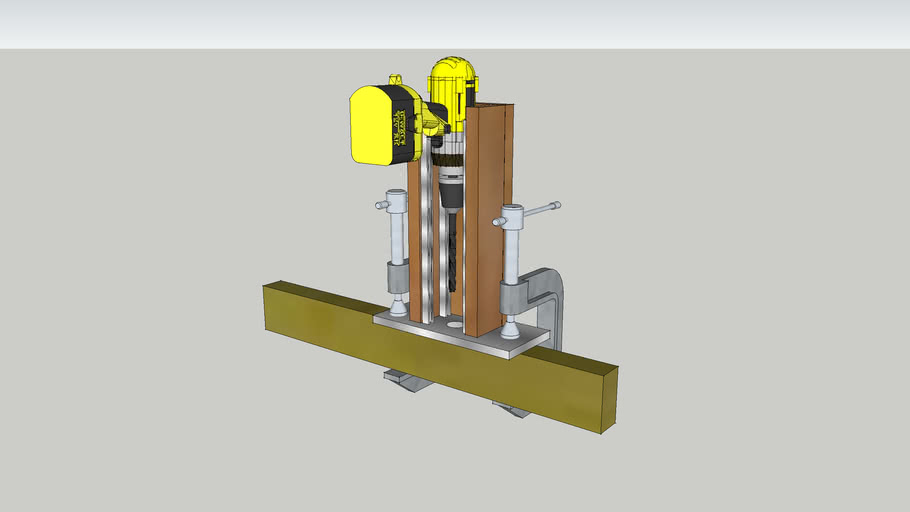Image resolution: width=910 pixels, height=512 pixels.
Task: Select the left clamp jaw beneath the beam
Action: point(398,379)
